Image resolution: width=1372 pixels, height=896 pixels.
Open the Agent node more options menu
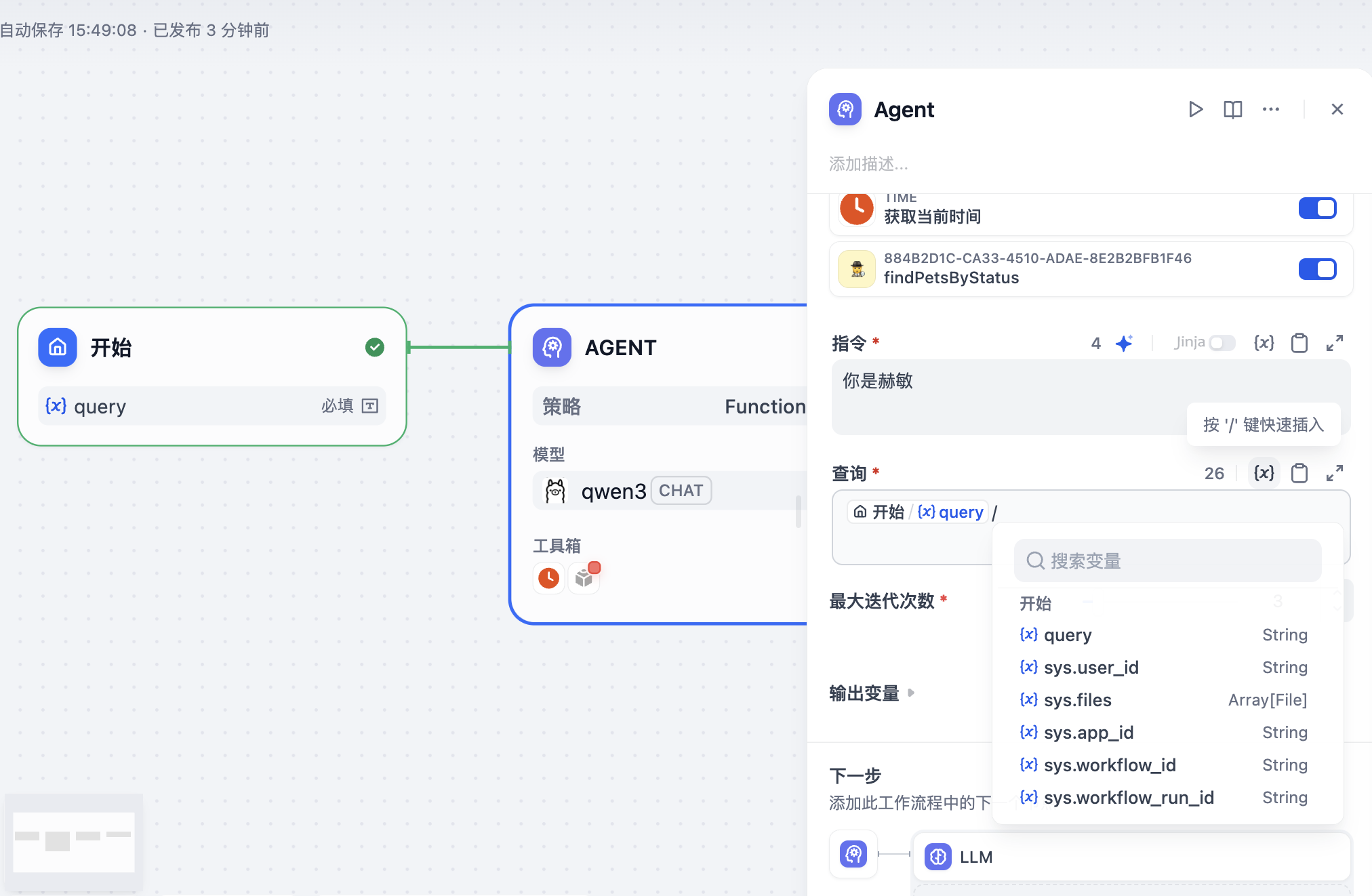point(1270,109)
